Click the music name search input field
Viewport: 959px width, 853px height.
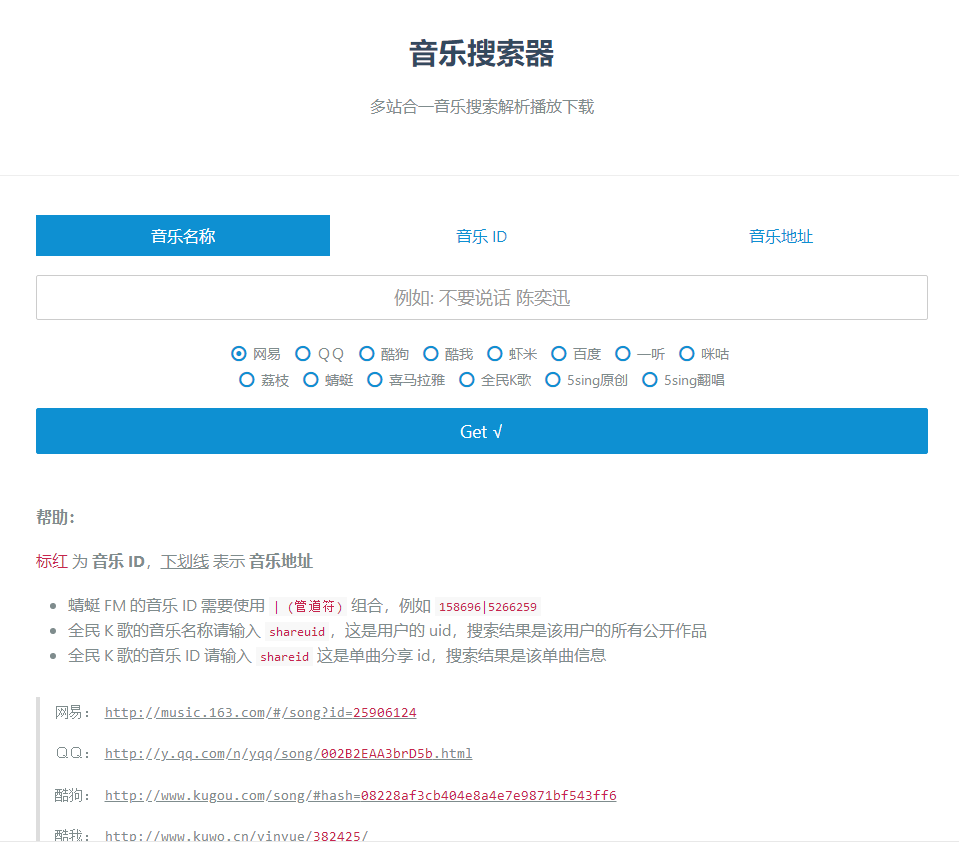[x=481, y=298]
